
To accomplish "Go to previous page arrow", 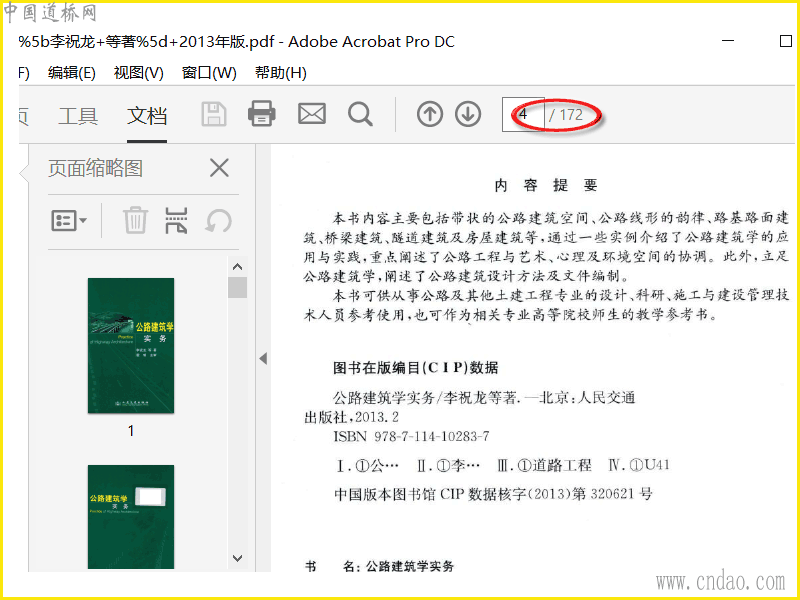I will 430,114.
